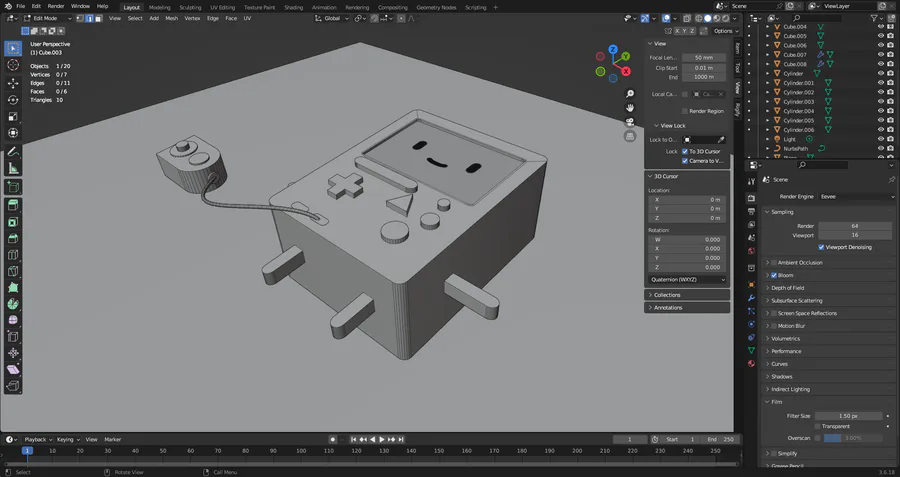Open the Render Engine Eevee dropdown
This screenshot has width=900, height=477.
(856, 197)
